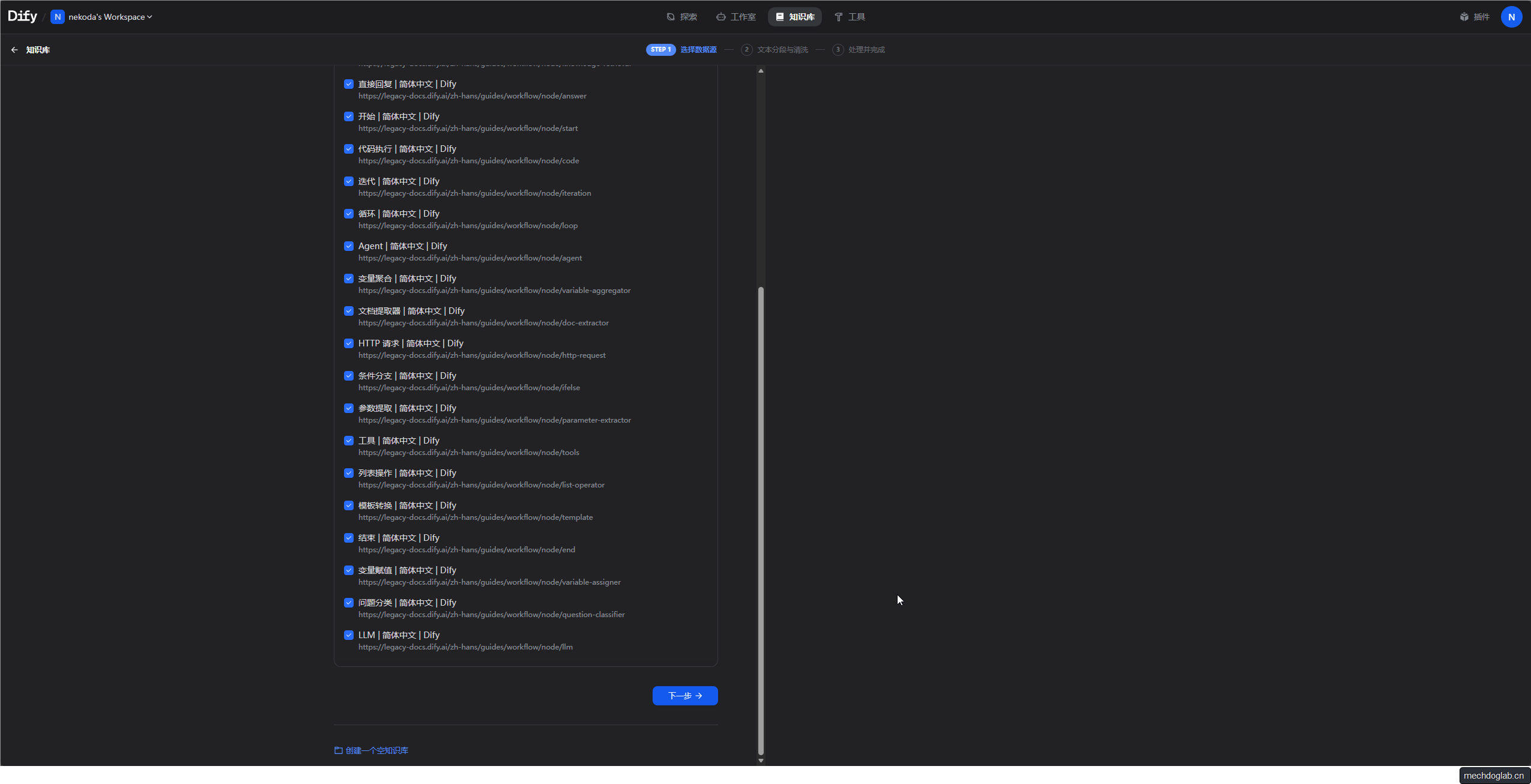1531x784 pixels.
Task: Toggle the HTTP 请求 page checkbox
Action: coord(349,343)
